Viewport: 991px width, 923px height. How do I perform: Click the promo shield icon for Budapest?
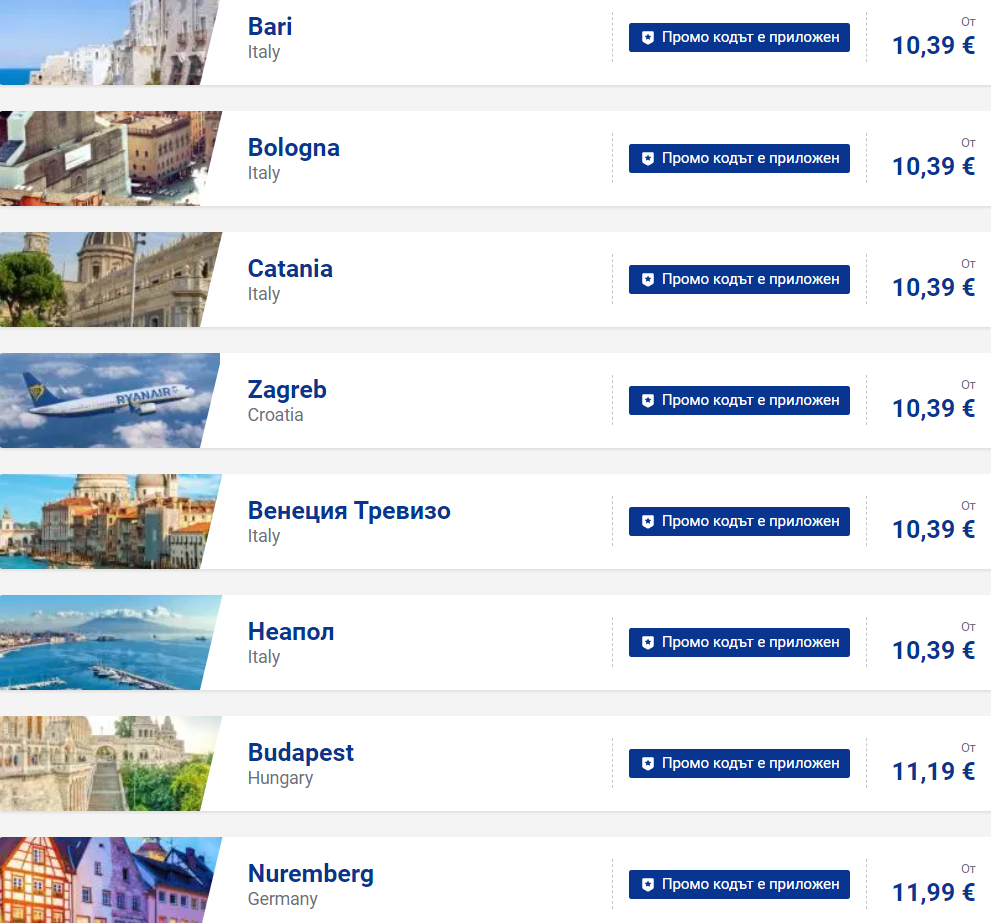pos(648,764)
